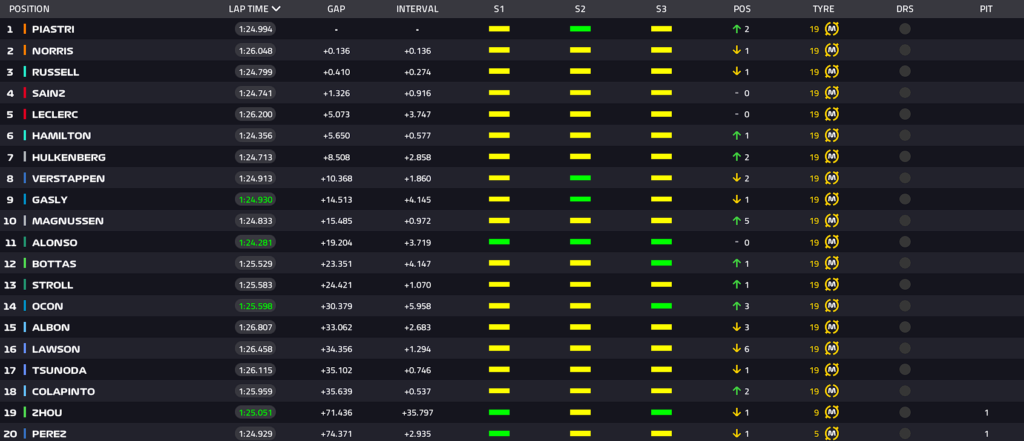
Task: Toggle the DRS indicator for Norris
Action: pyautogui.click(x=905, y=50)
